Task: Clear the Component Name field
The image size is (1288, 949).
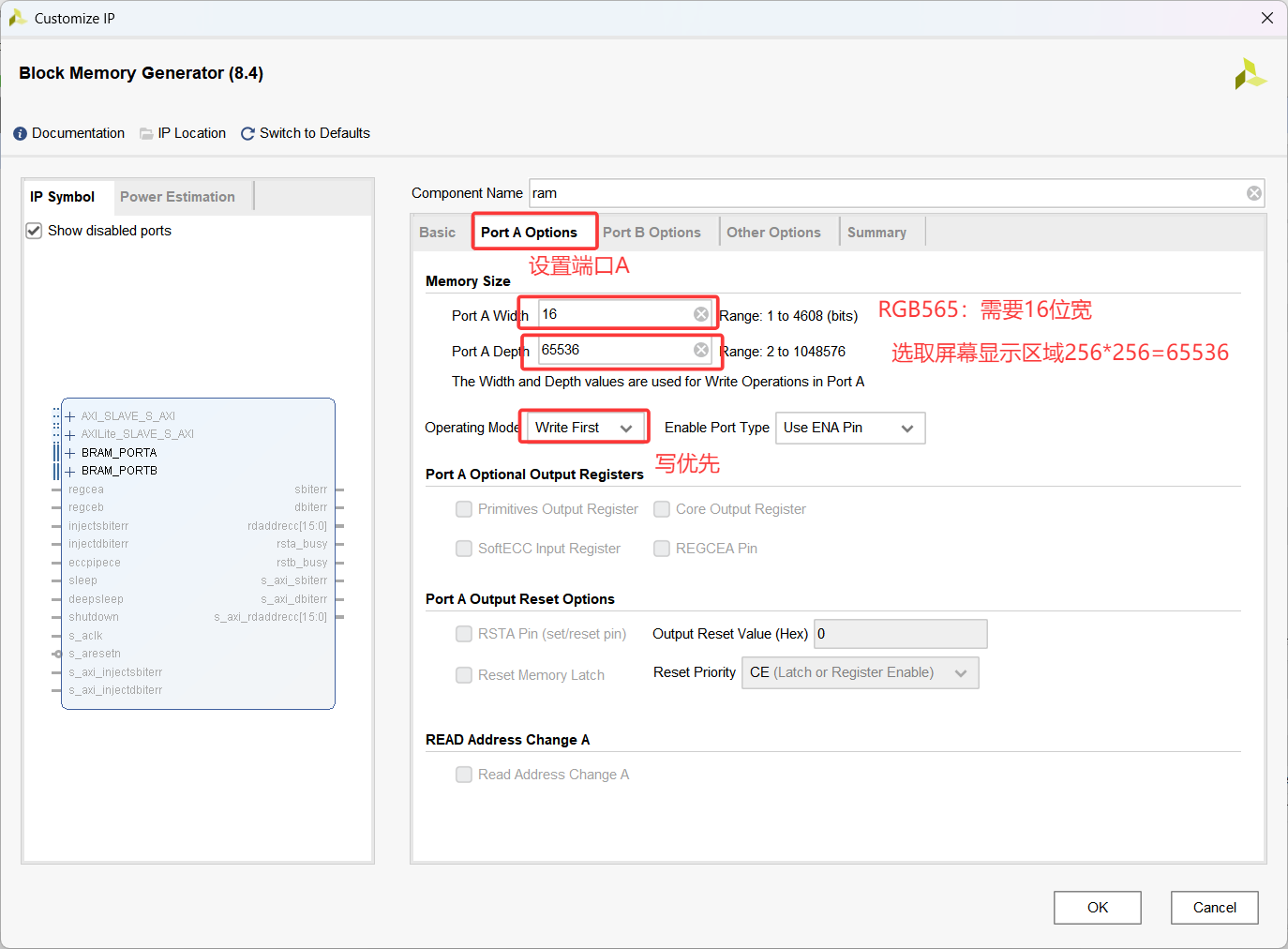Action: click(x=1253, y=193)
